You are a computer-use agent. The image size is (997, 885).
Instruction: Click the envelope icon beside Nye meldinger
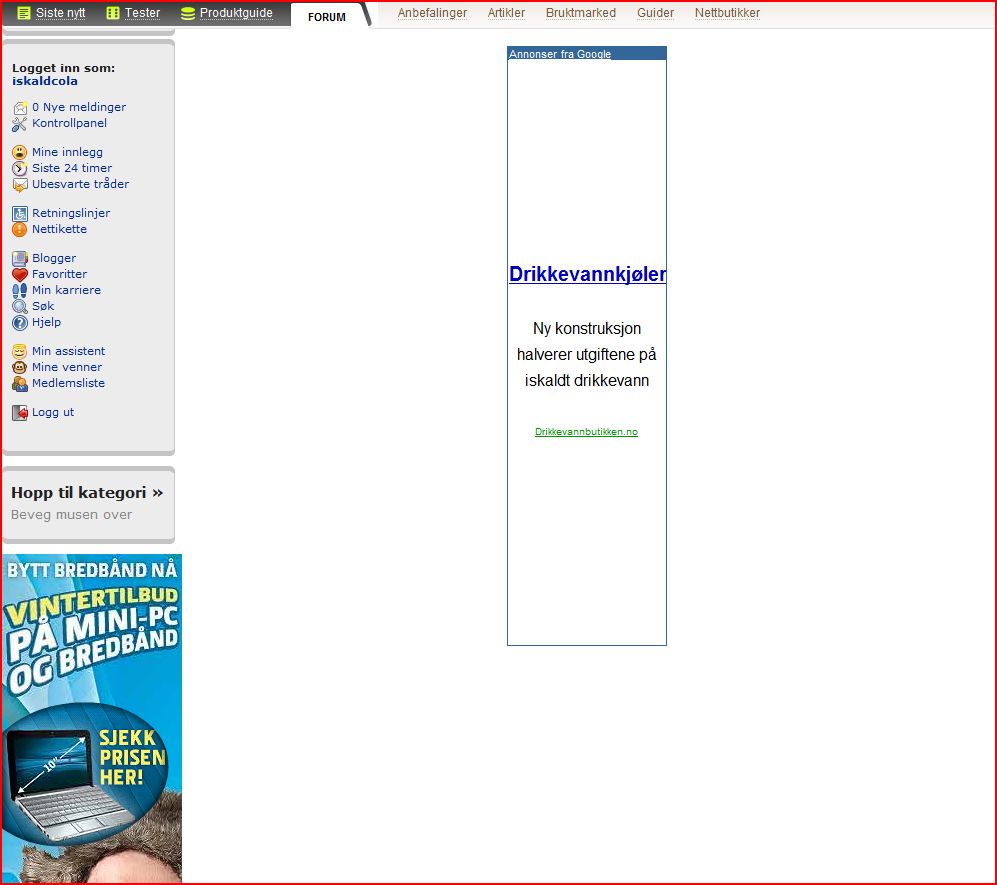tap(20, 107)
